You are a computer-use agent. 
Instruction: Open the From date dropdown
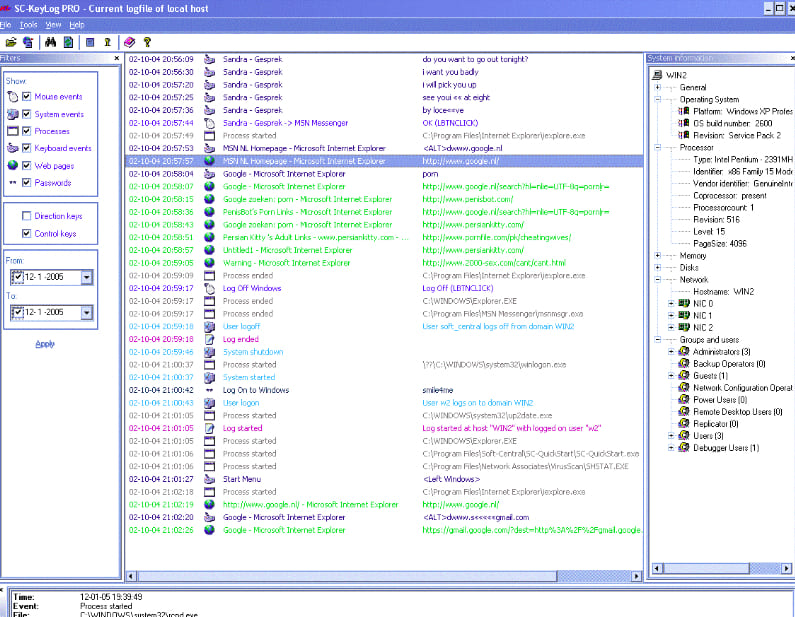click(x=87, y=276)
